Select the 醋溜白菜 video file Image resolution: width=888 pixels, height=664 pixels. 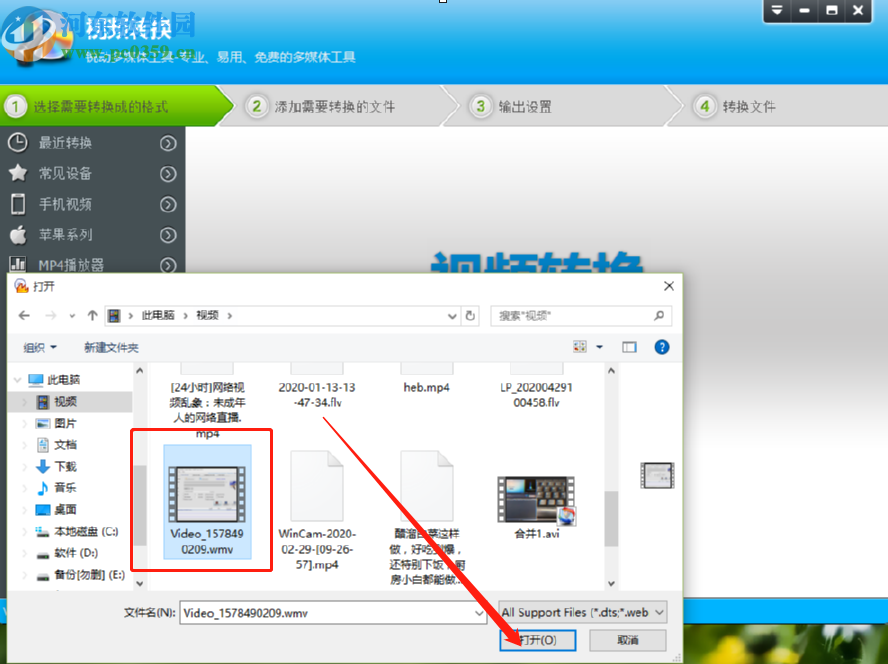coord(426,517)
